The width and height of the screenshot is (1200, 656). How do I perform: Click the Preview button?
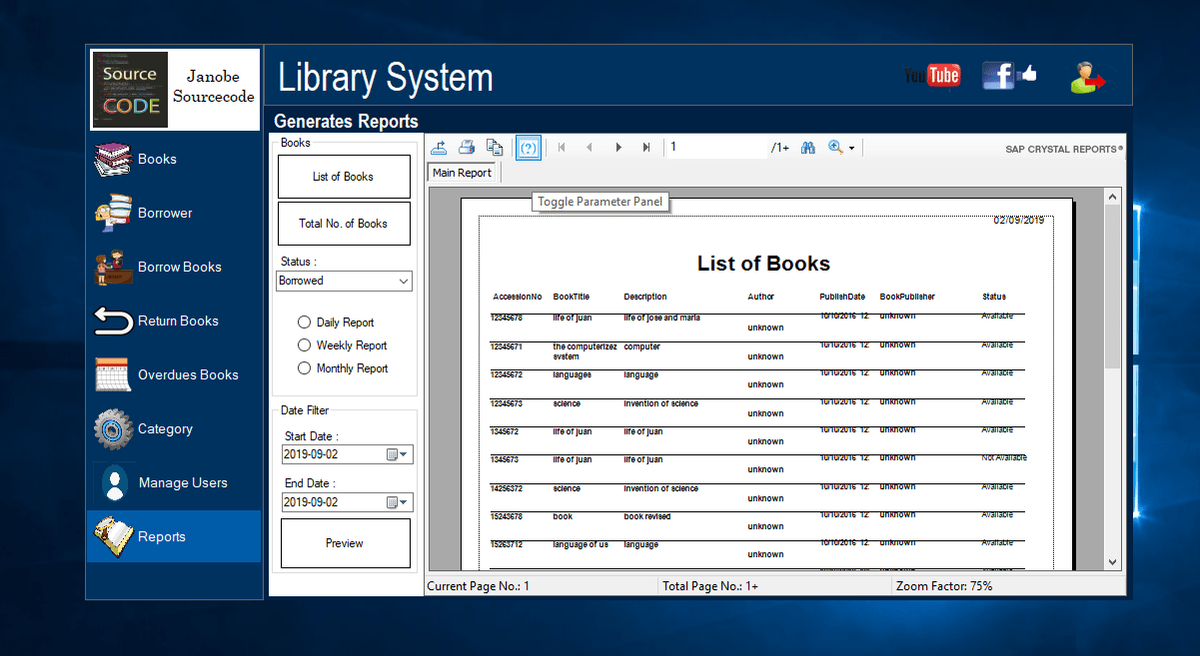(x=345, y=543)
